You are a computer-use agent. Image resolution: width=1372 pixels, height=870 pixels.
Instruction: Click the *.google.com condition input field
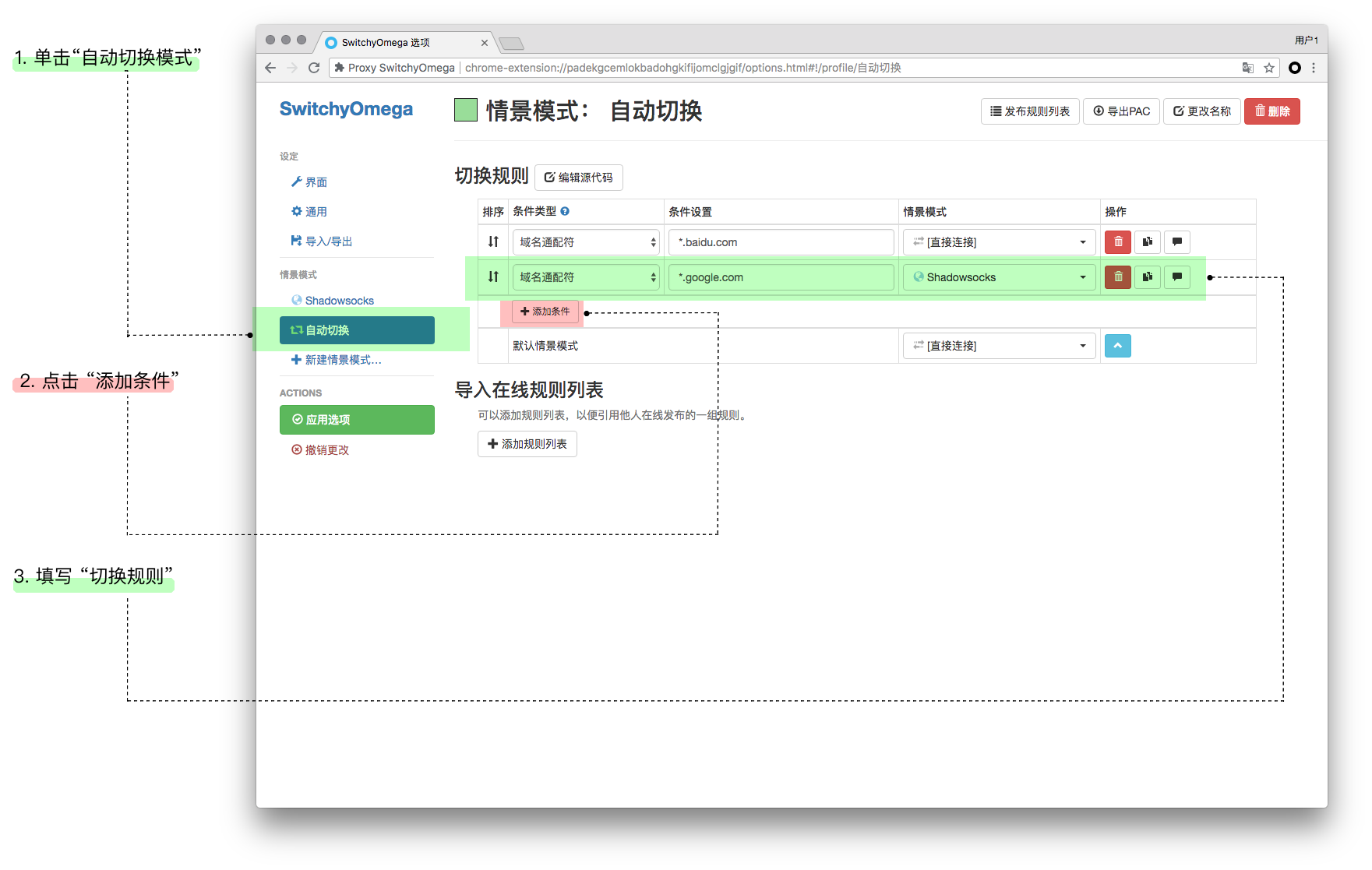780,276
